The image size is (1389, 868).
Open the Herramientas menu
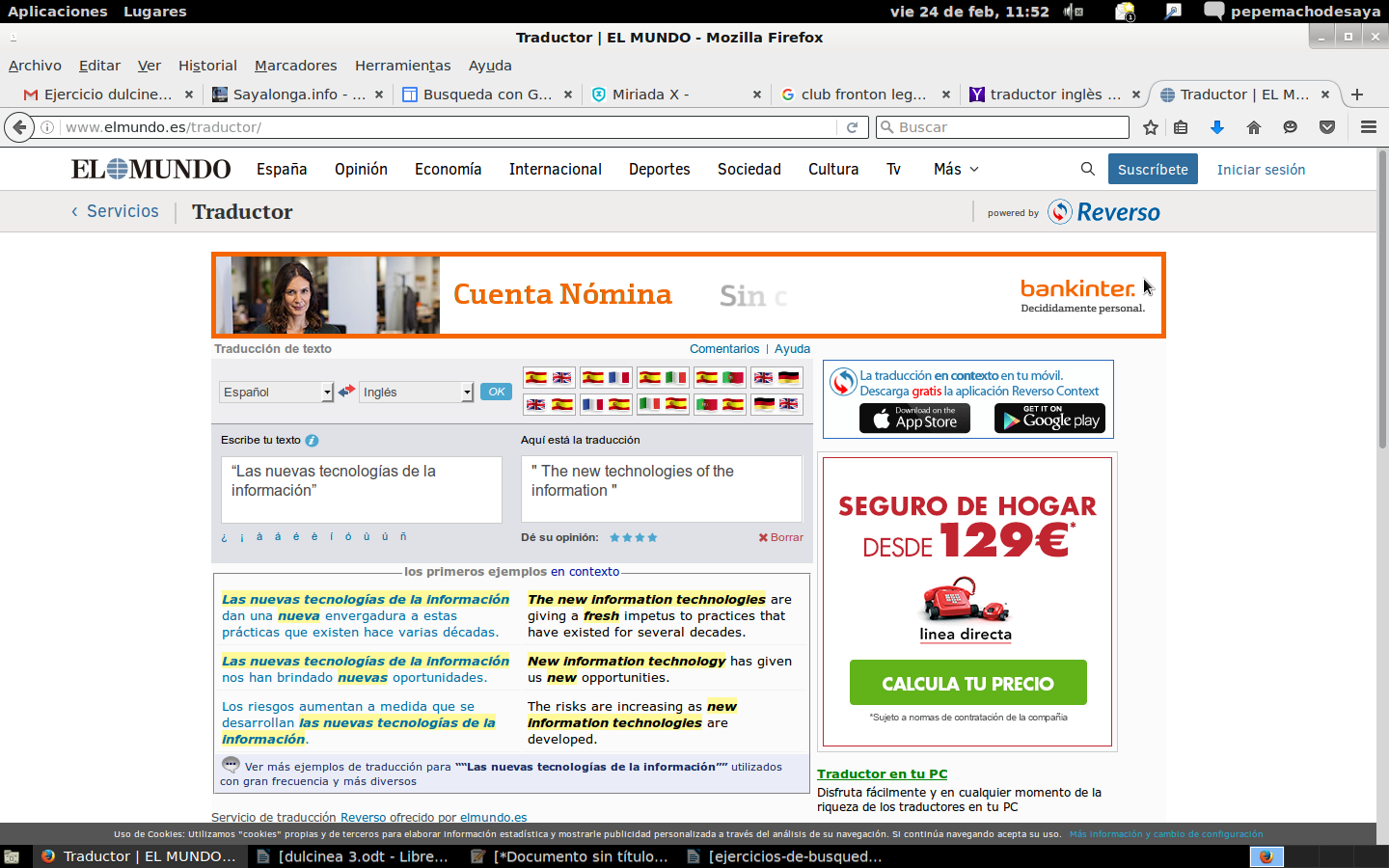(403, 66)
